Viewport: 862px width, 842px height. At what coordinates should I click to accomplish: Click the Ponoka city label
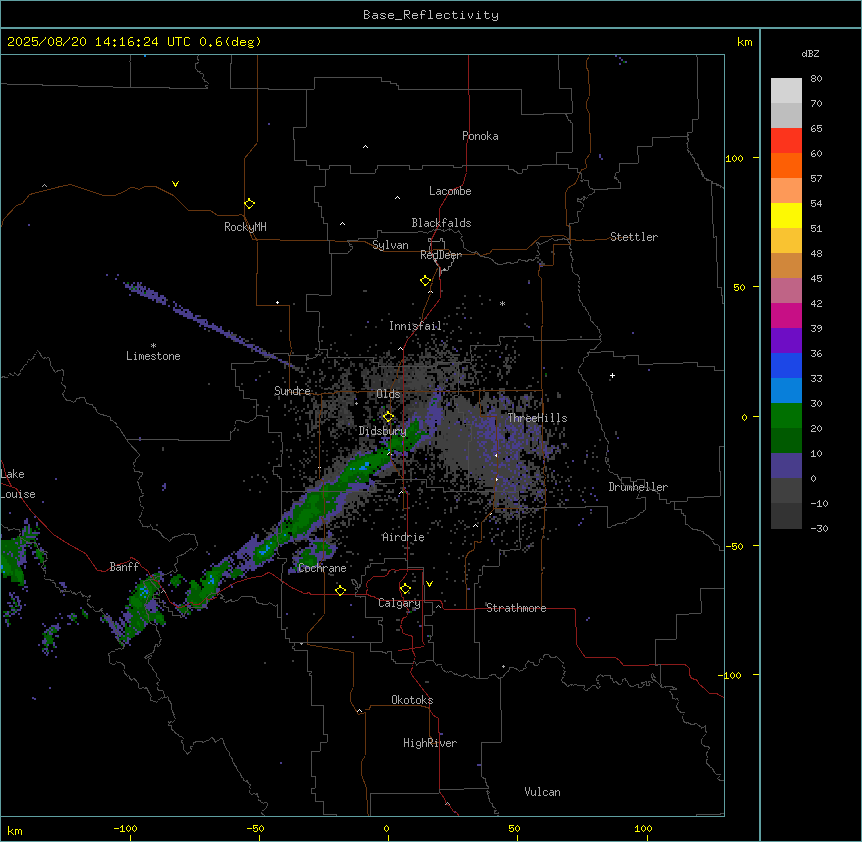tap(480, 136)
